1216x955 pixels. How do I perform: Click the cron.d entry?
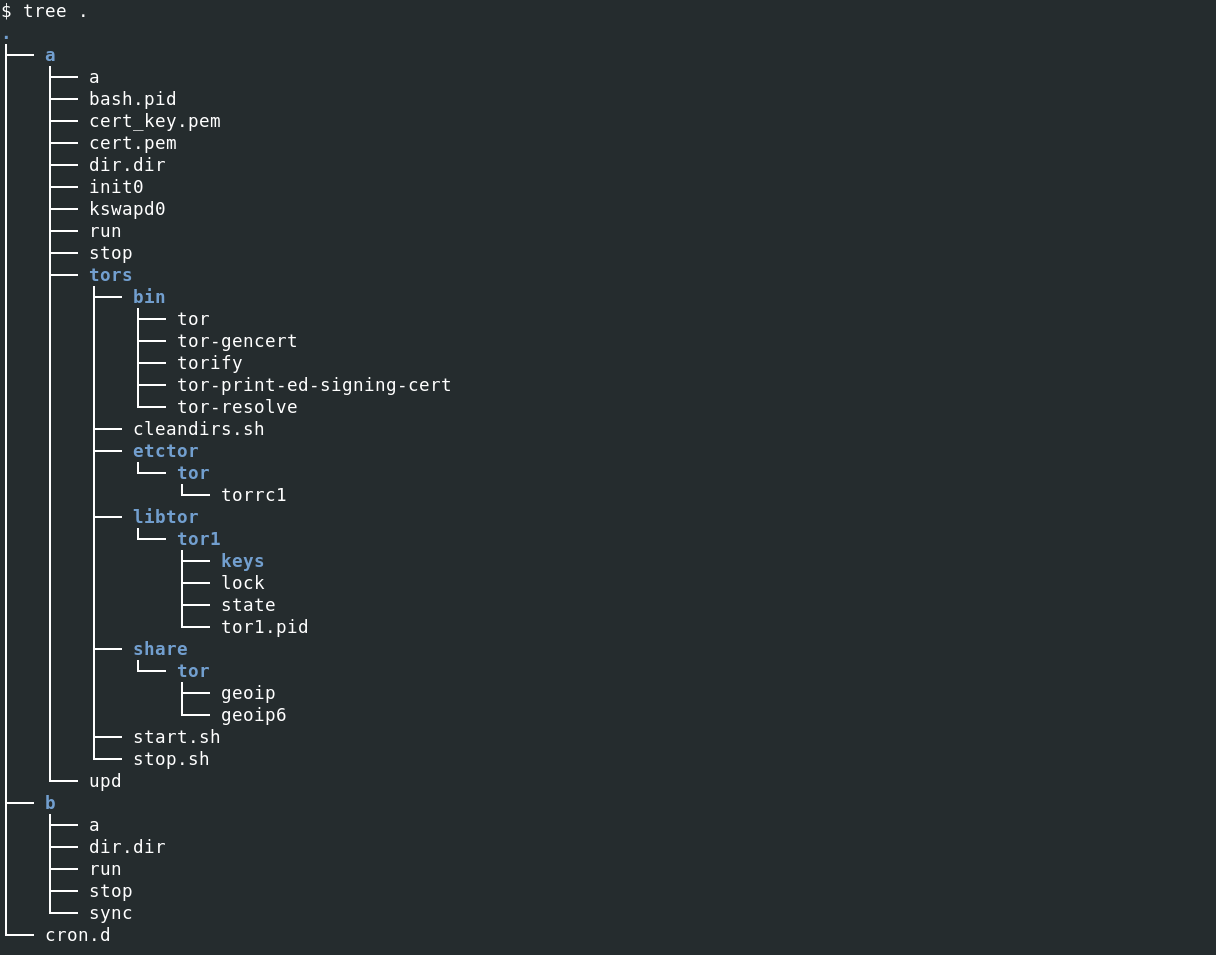pos(77,935)
